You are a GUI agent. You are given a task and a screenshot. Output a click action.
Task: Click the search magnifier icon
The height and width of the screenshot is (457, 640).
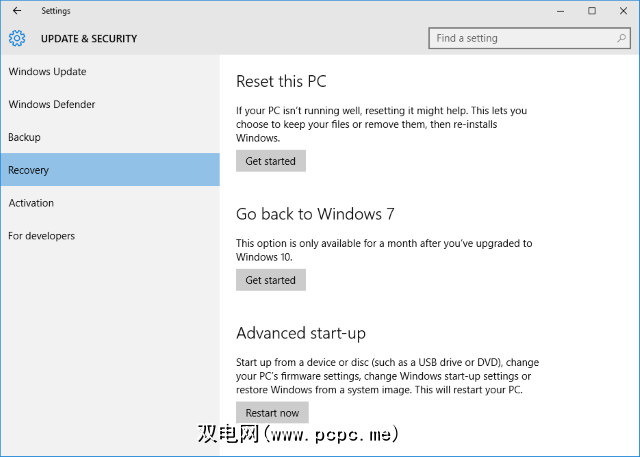click(620, 39)
